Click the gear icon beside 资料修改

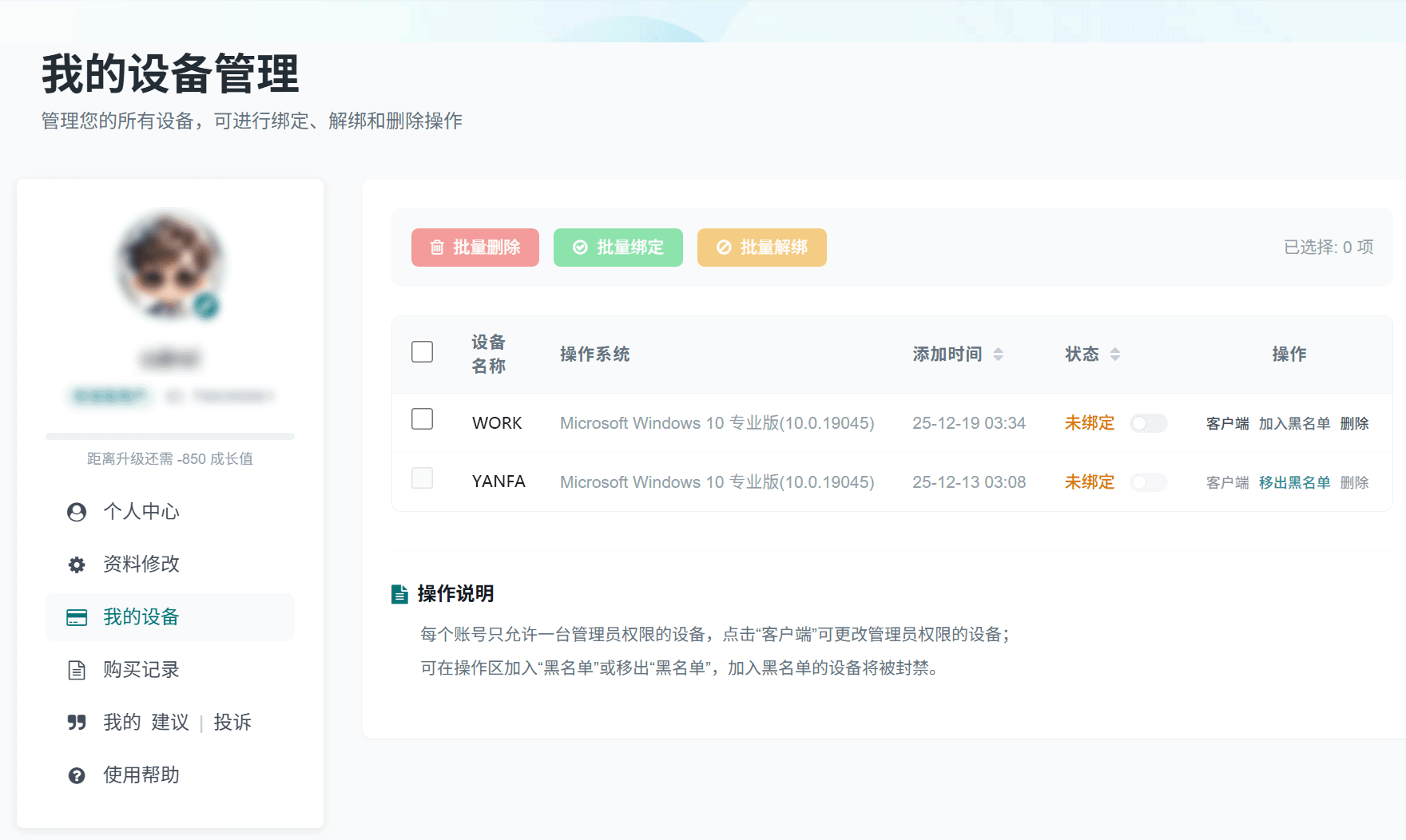point(77,565)
